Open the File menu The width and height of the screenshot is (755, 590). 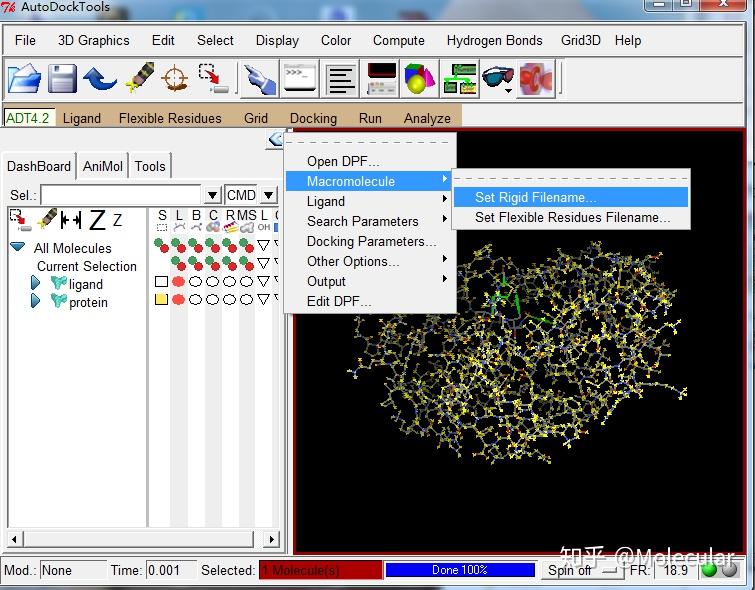tap(25, 40)
